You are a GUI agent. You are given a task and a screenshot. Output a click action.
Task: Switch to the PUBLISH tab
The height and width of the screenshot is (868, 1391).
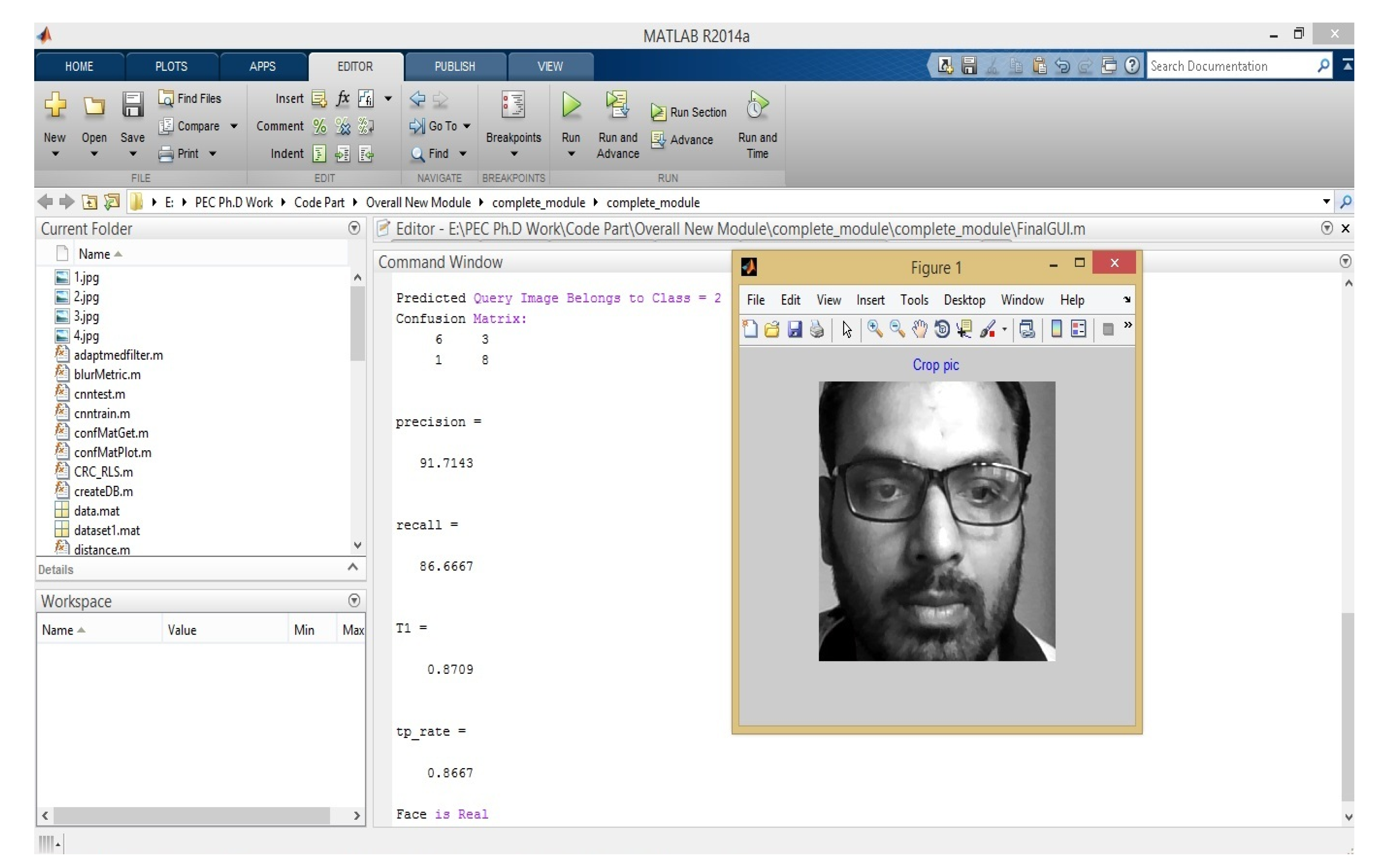454,67
